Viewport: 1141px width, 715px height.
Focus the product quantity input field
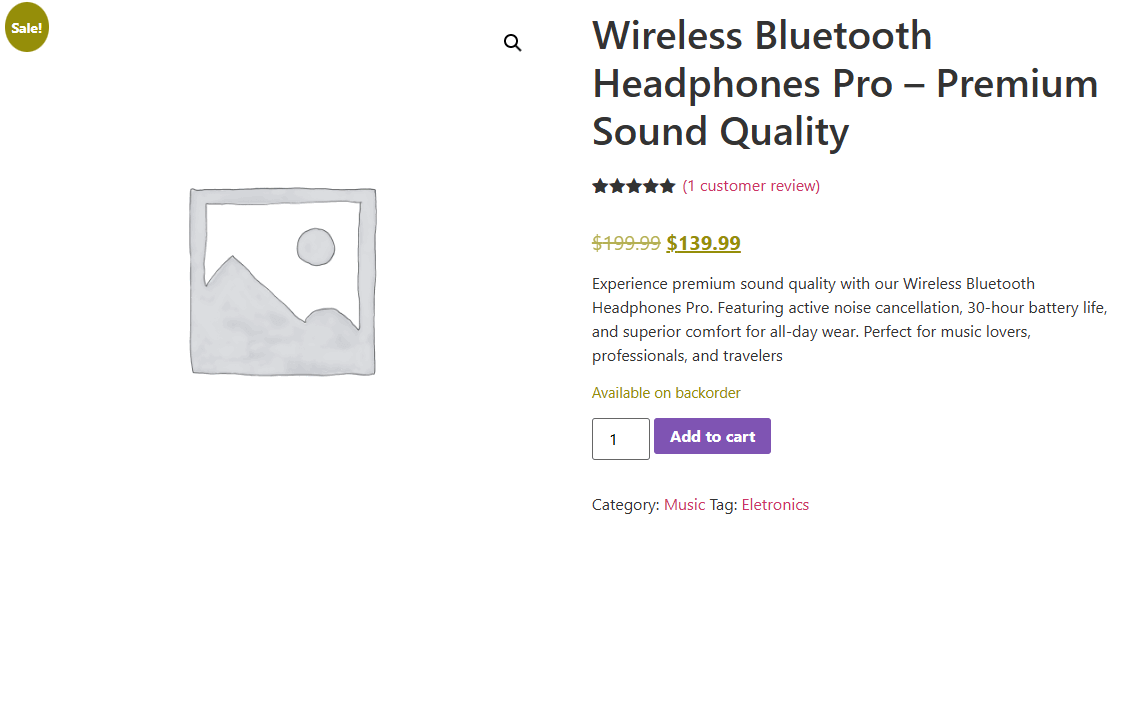(x=620, y=439)
